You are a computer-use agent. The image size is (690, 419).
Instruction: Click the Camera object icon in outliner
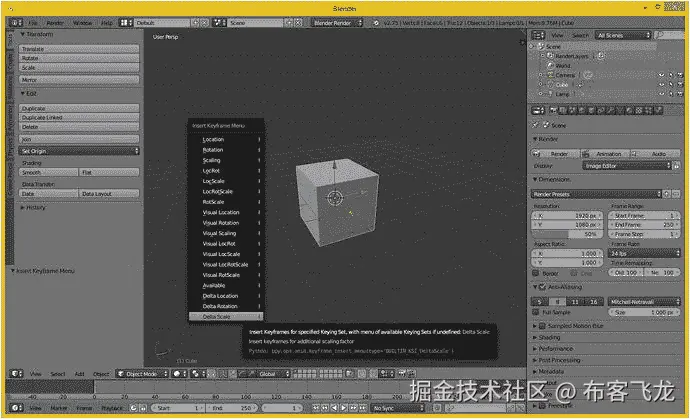550,75
